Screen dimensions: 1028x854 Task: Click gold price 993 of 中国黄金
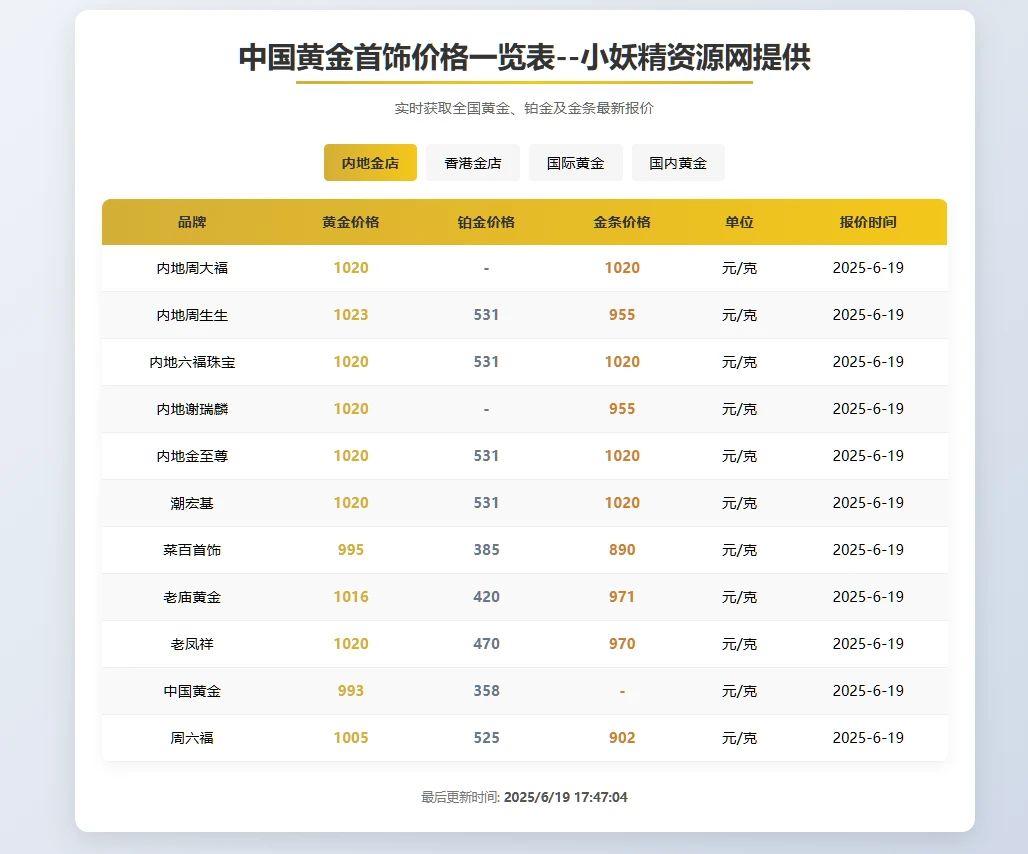pyautogui.click(x=351, y=691)
